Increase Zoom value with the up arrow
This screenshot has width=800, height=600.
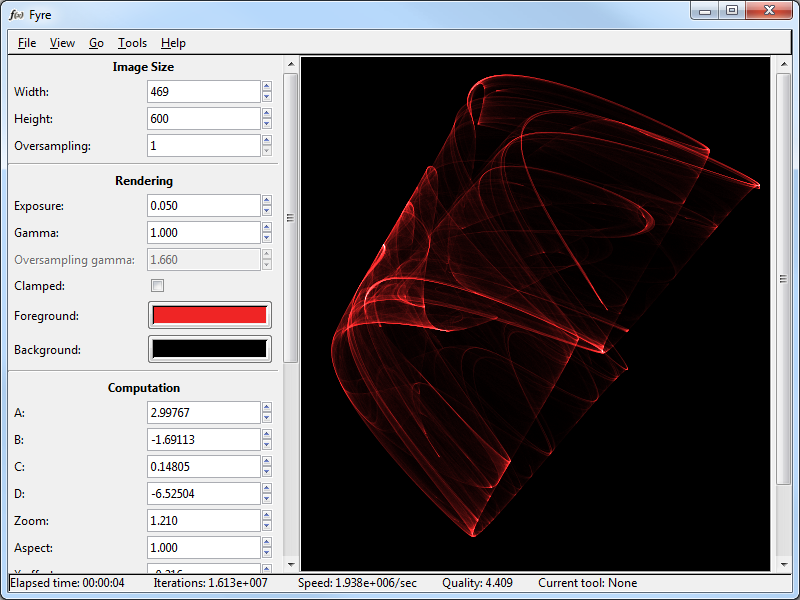coord(267,515)
